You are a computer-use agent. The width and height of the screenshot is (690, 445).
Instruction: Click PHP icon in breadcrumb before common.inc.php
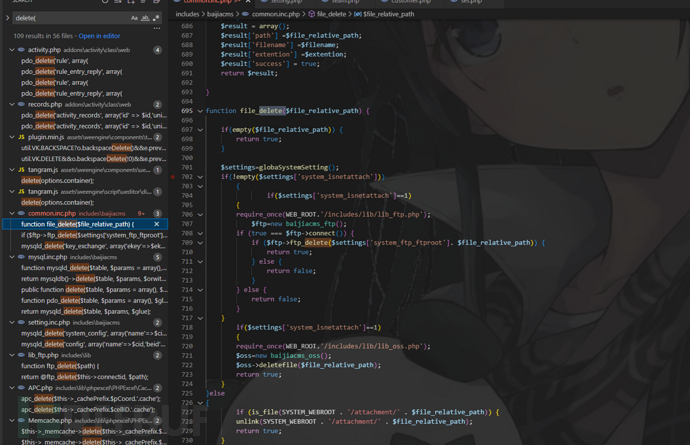click(245, 14)
